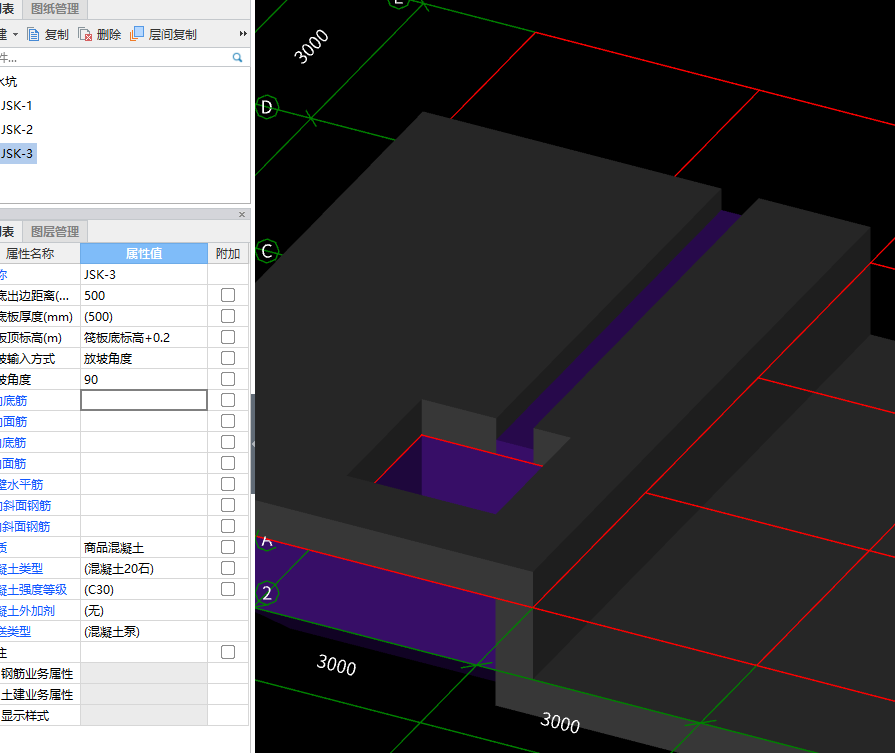Tick the checkbox in the 500 distance row
The image size is (895, 753).
tap(228, 295)
